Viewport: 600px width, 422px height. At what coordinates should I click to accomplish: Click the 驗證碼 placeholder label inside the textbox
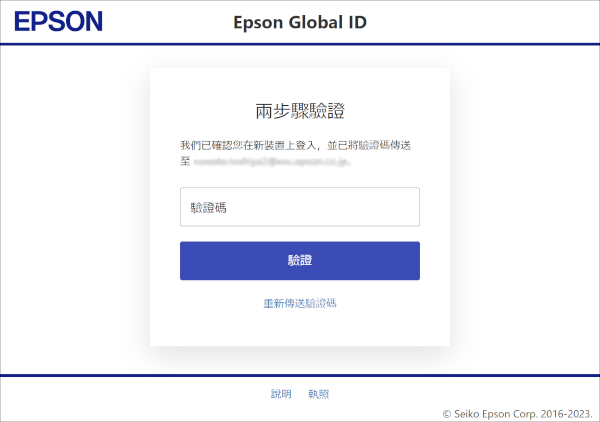click(209, 208)
